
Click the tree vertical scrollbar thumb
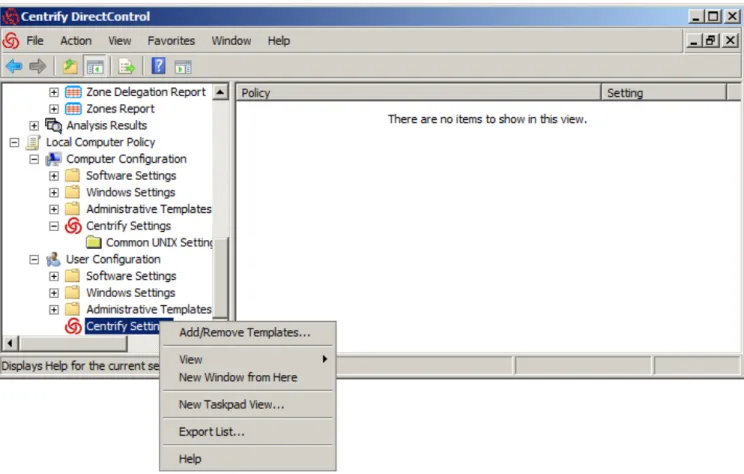point(220,277)
